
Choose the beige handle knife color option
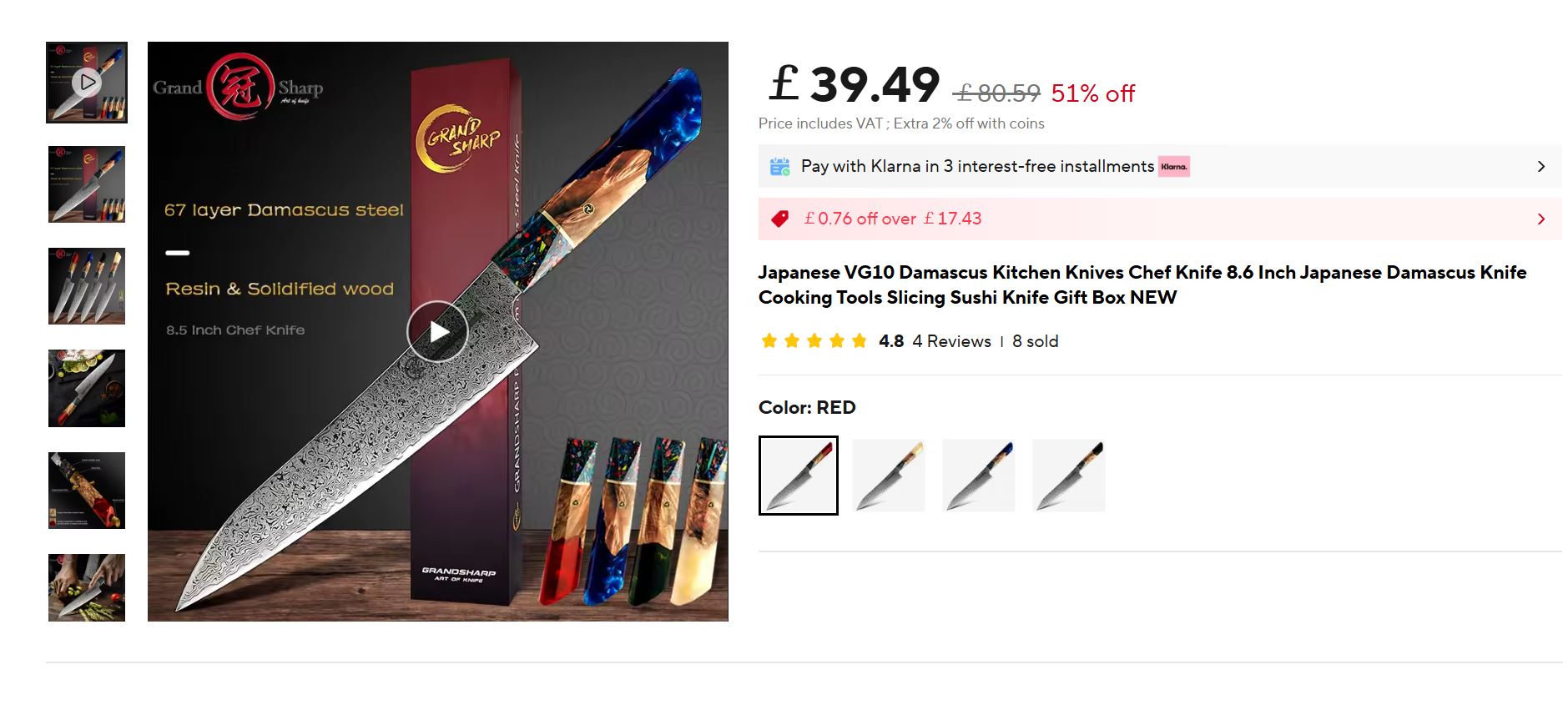(x=889, y=476)
